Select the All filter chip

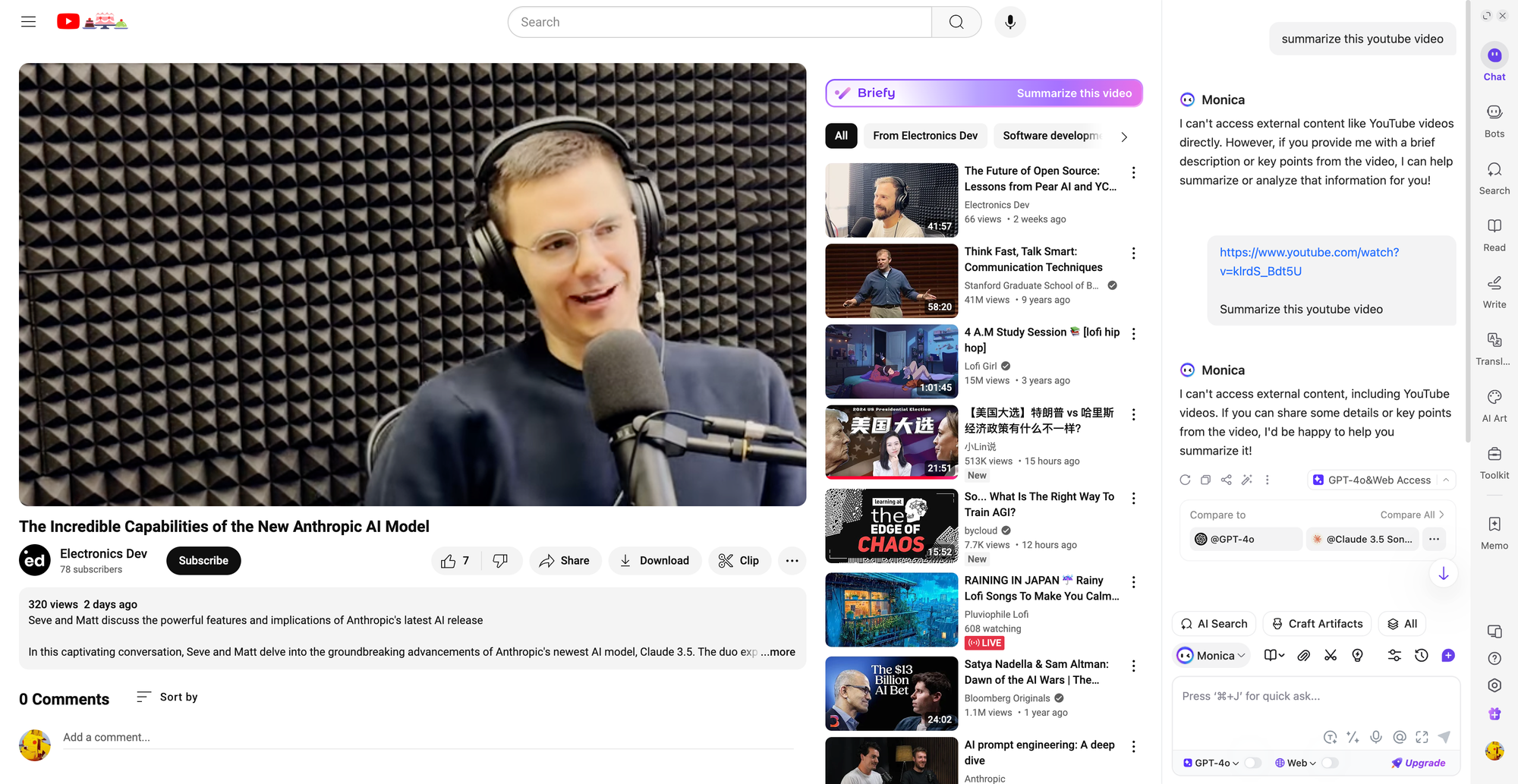point(841,136)
